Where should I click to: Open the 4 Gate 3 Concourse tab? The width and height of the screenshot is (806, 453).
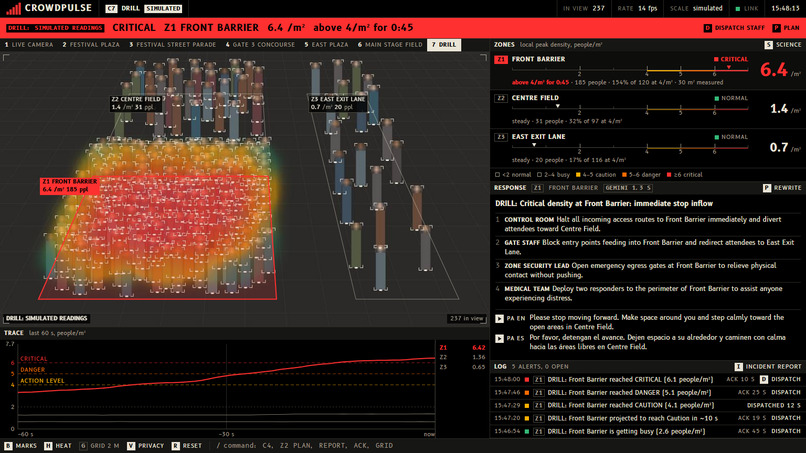coord(261,45)
